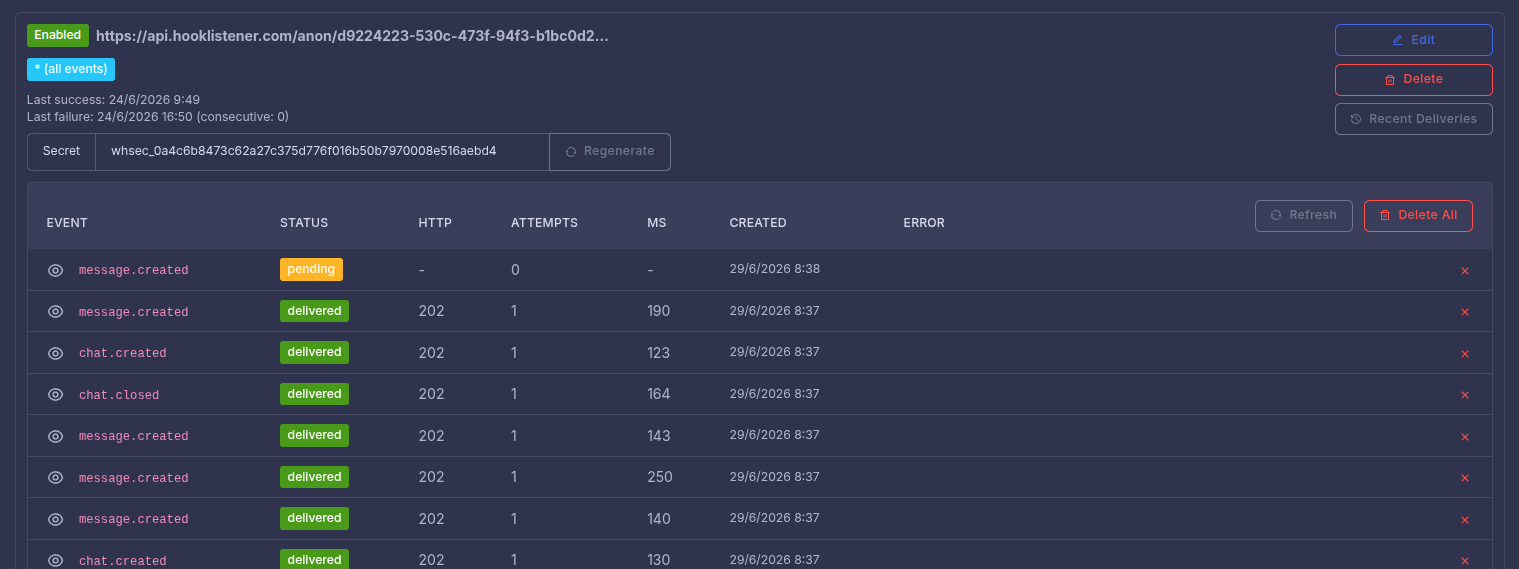
Task: Open Recent Deliveries
Action: point(1413,119)
